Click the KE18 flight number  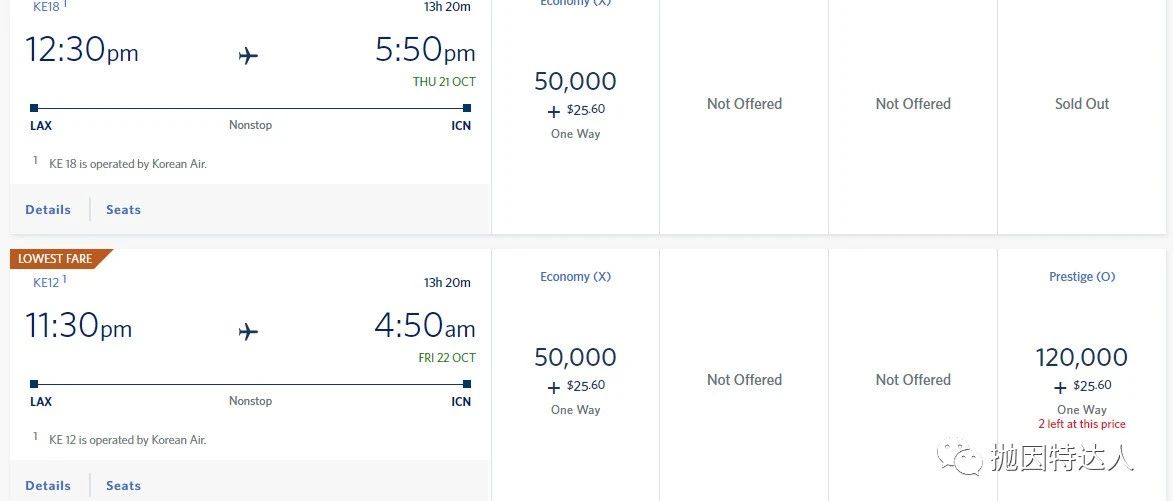click(46, 7)
